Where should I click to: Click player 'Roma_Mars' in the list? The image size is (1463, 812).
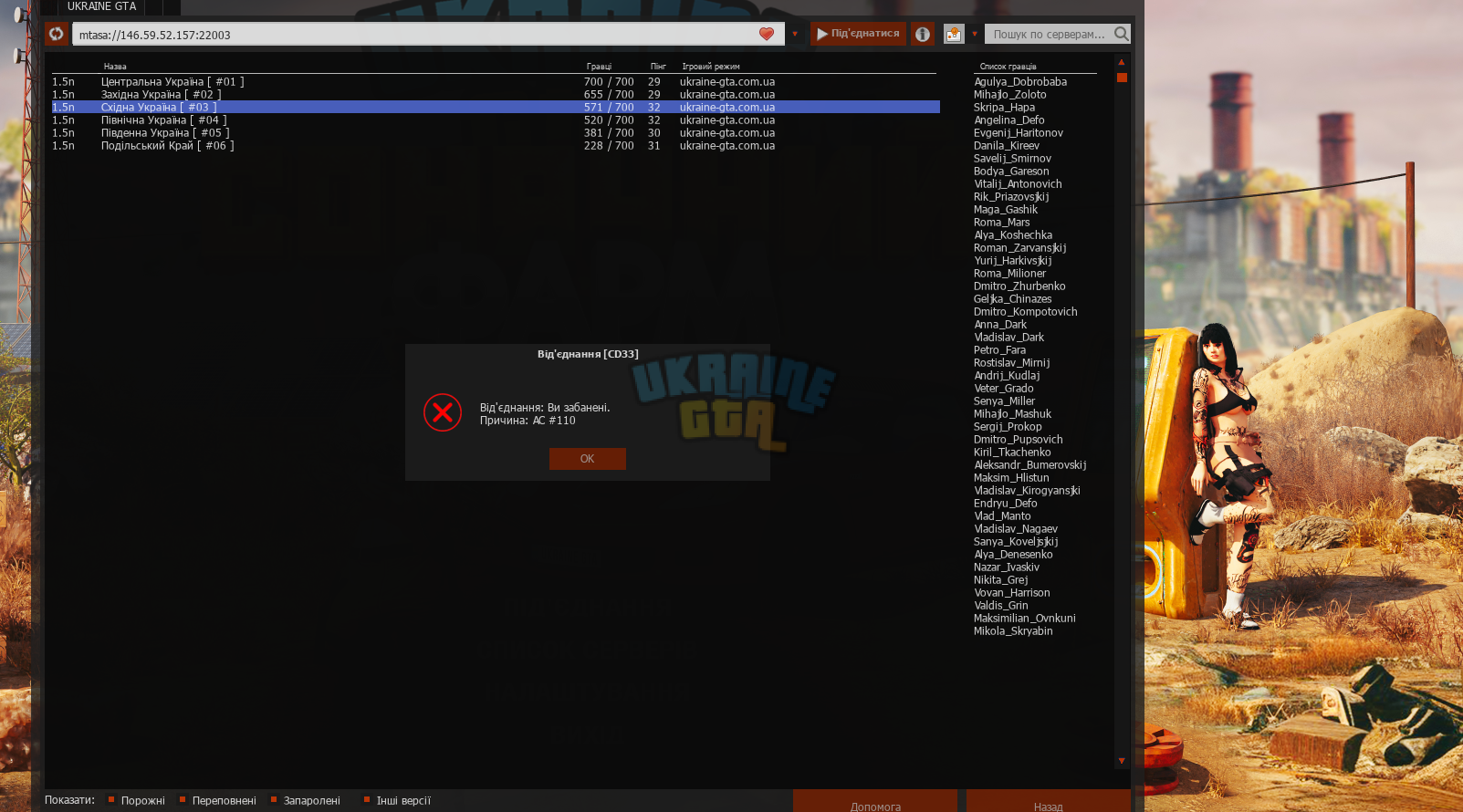tap(1001, 222)
